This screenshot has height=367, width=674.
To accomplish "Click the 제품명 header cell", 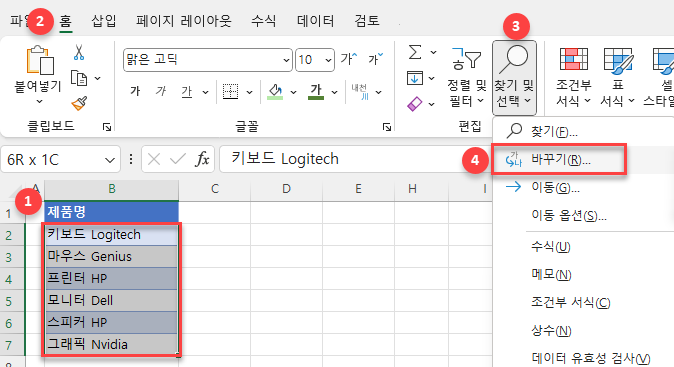I will (111, 212).
